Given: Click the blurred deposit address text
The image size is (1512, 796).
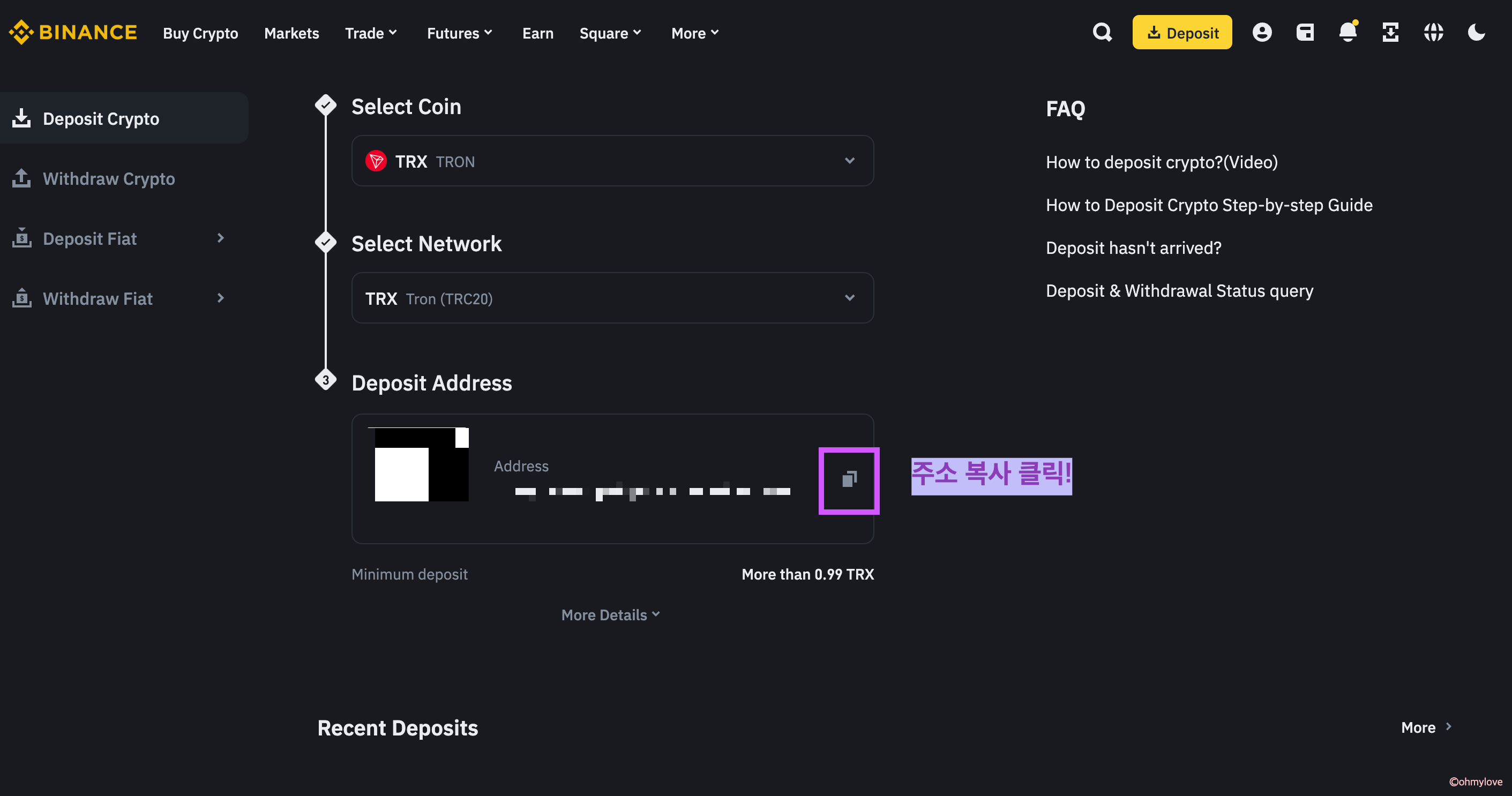Looking at the screenshot, I should point(652,491).
